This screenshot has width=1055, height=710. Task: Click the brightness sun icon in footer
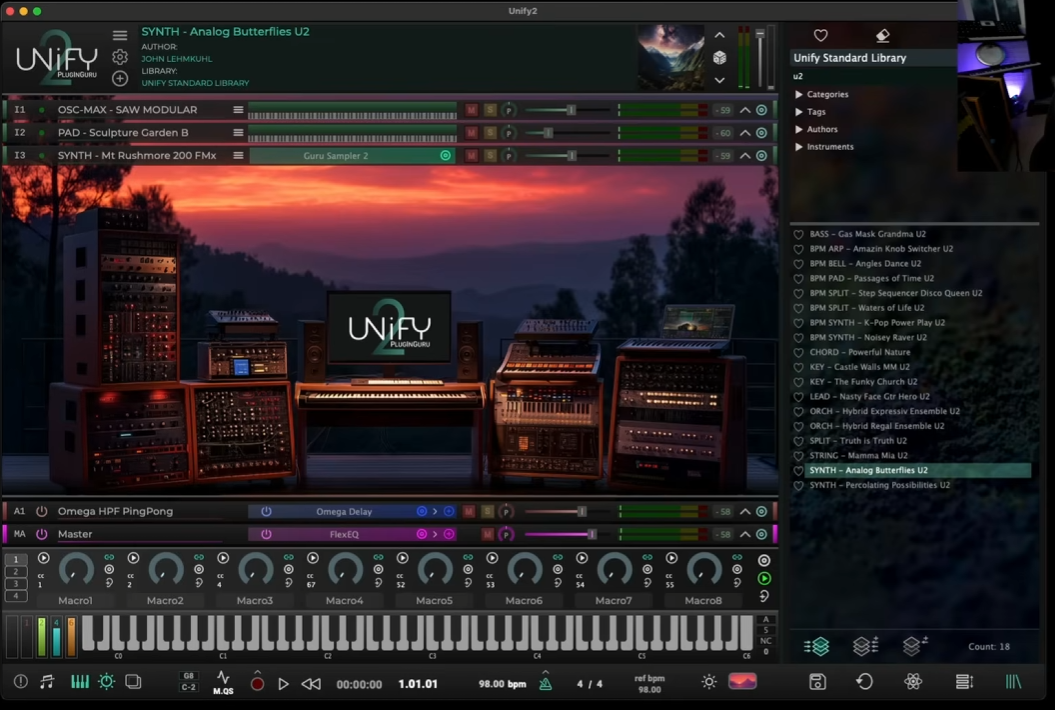point(708,682)
